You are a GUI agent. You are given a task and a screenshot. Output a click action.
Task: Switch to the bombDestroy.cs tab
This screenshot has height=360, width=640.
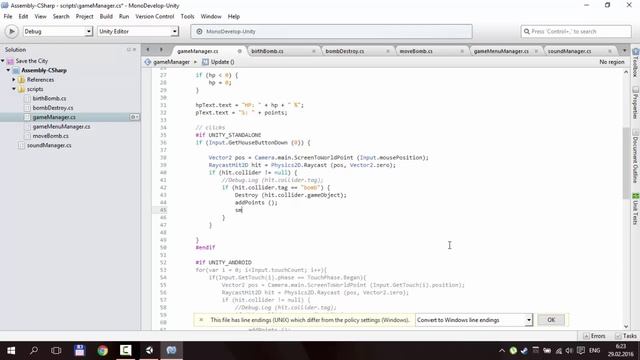pyautogui.click(x=344, y=51)
